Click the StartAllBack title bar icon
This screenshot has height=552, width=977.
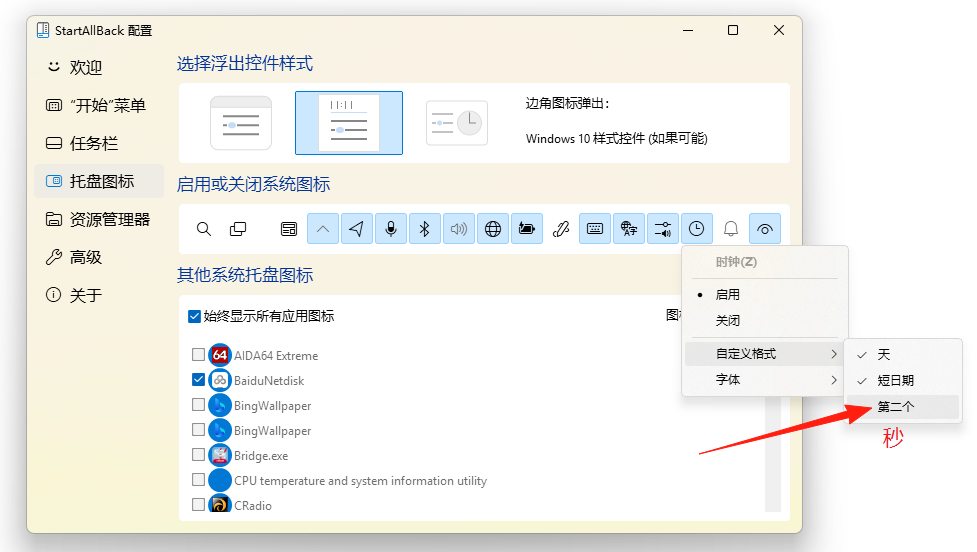click(x=43, y=30)
